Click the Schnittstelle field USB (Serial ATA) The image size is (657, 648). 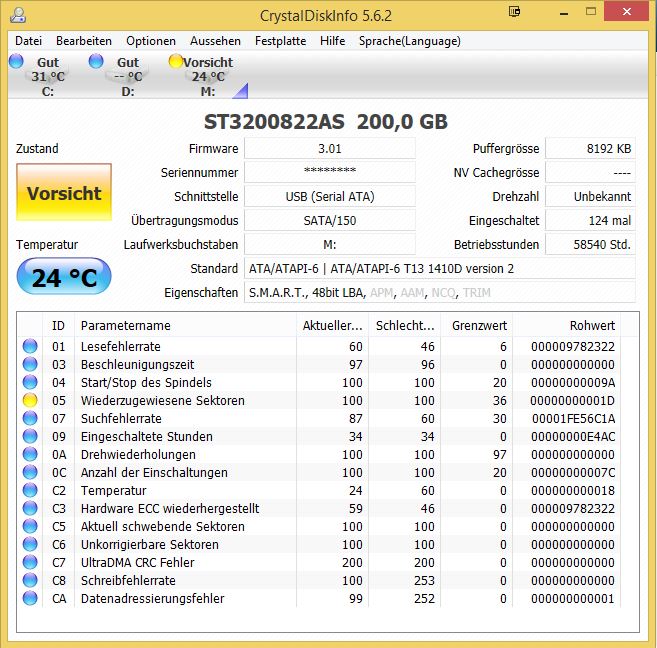coord(330,196)
